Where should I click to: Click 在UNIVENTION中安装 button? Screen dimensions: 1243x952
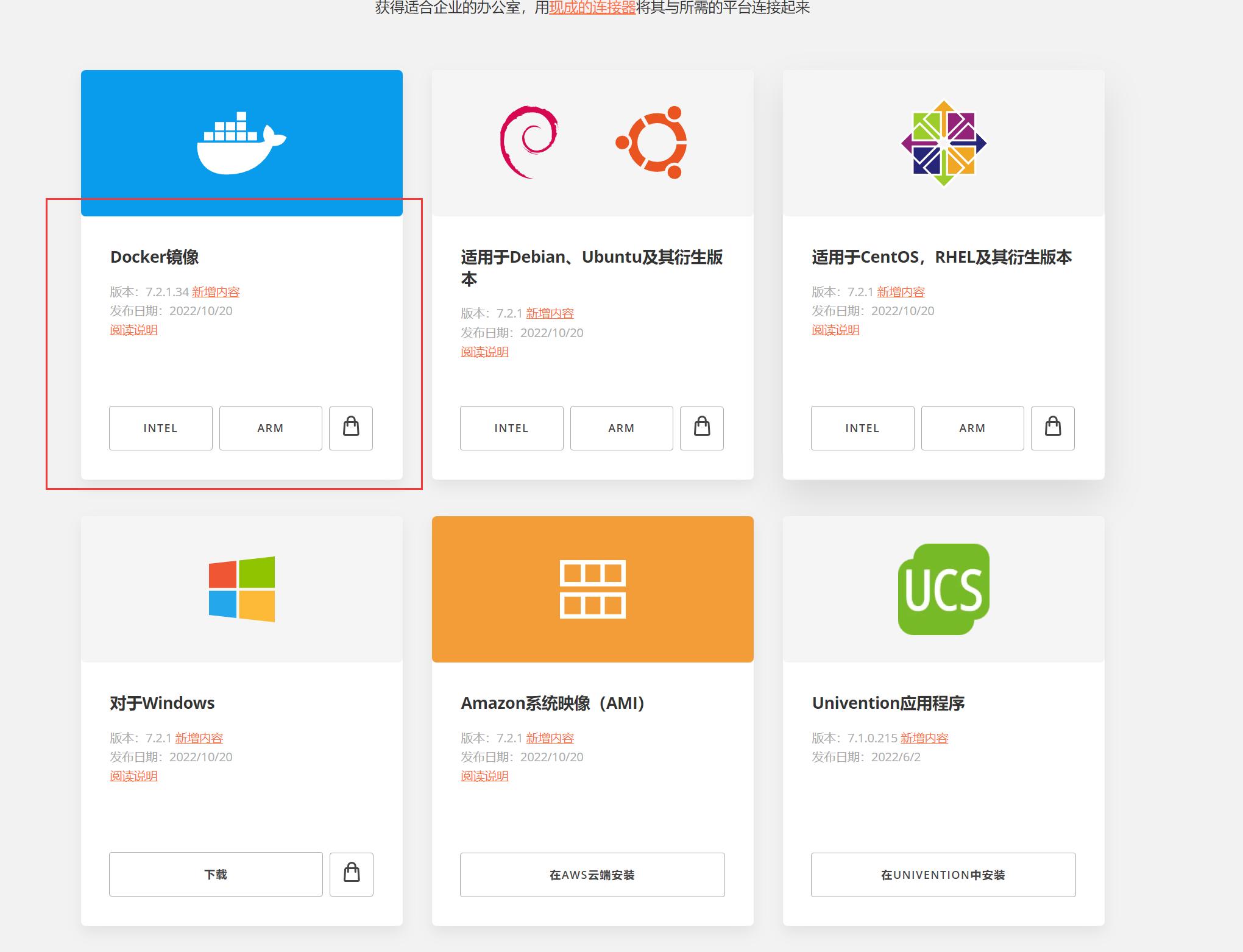point(943,874)
